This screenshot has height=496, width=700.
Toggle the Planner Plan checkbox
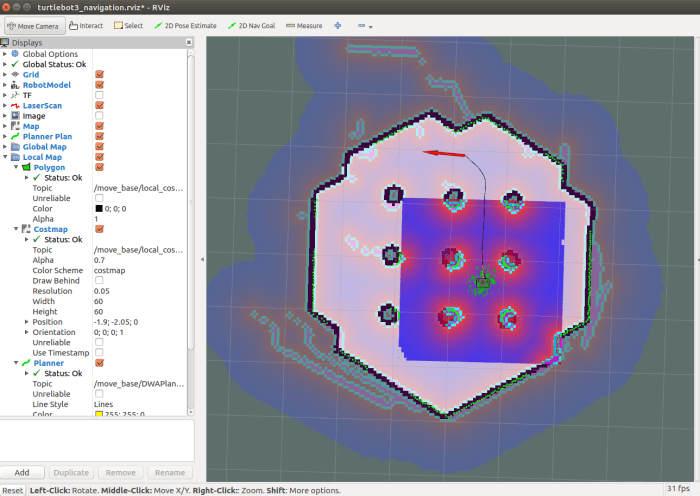(x=100, y=136)
